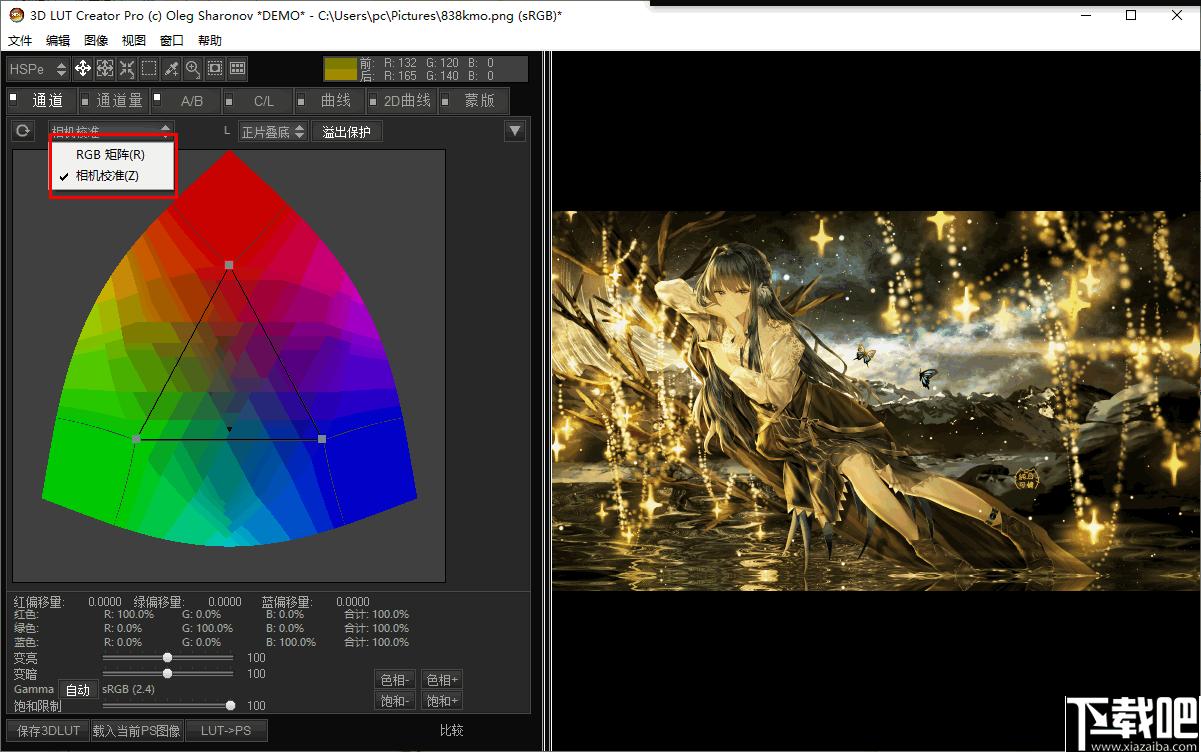Toggle the checkbox on the A/B tab
1201x752 pixels.
point(157,100)
